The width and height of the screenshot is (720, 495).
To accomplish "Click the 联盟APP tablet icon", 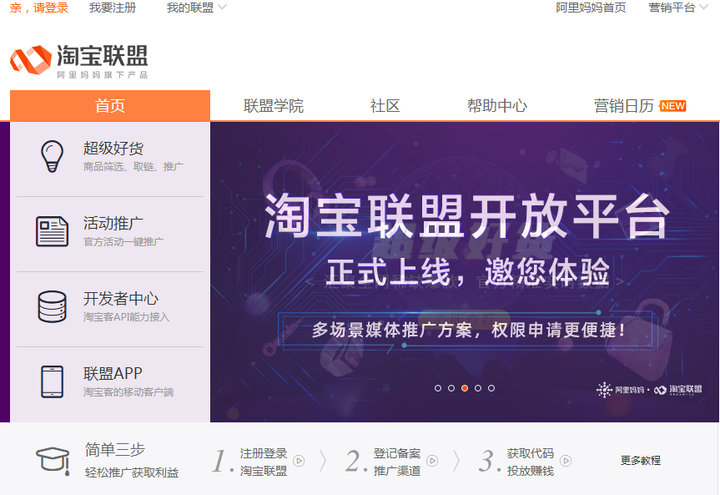I will [x=52, y=382].
